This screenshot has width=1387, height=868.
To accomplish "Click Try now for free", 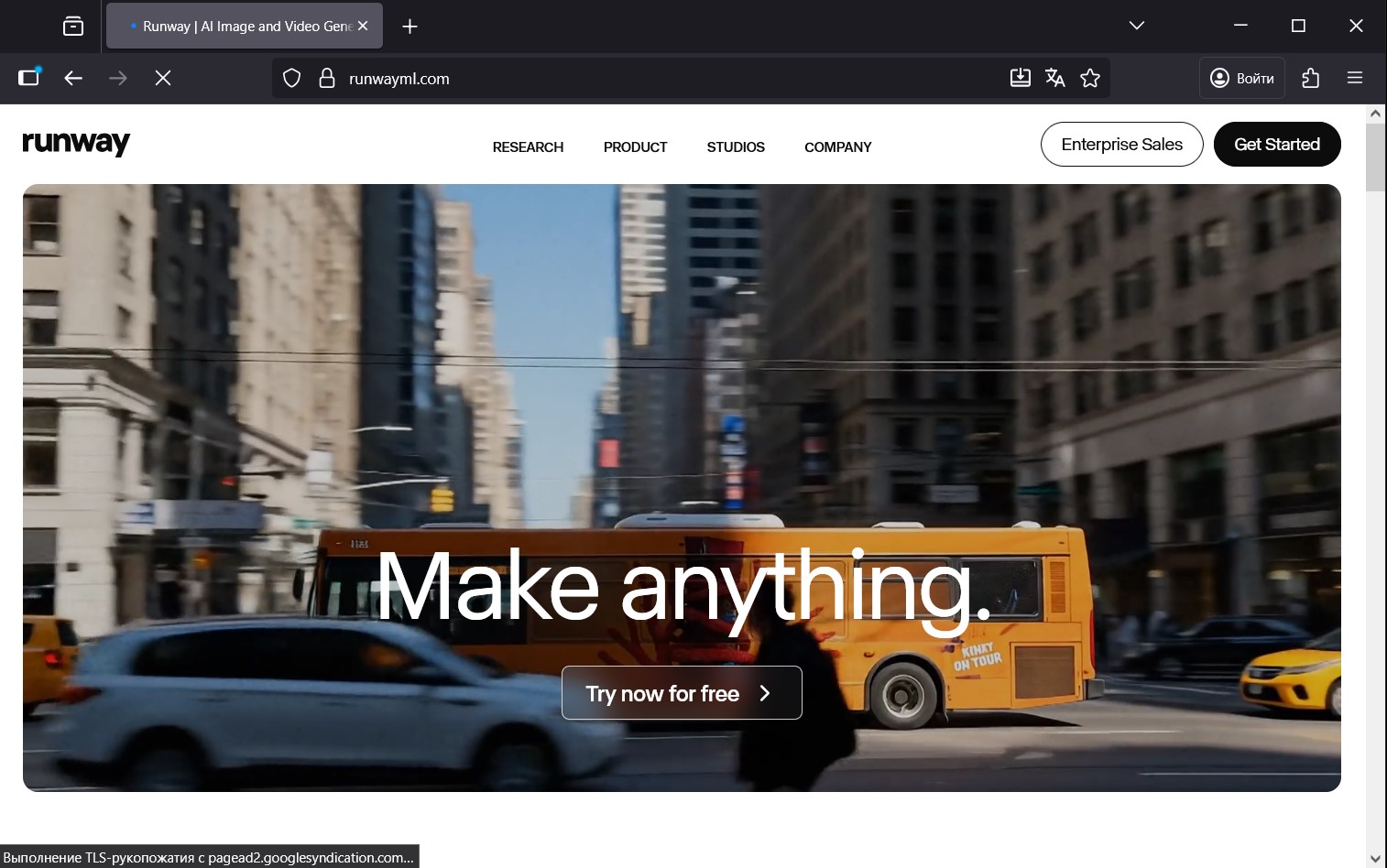I will pyautogui.click(x=682, y=693).
